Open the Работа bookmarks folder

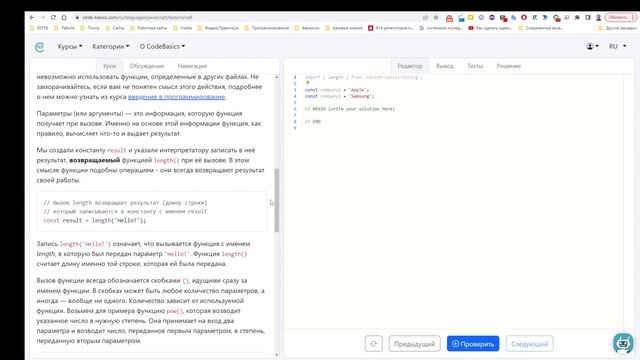click(x=64, y=28)
